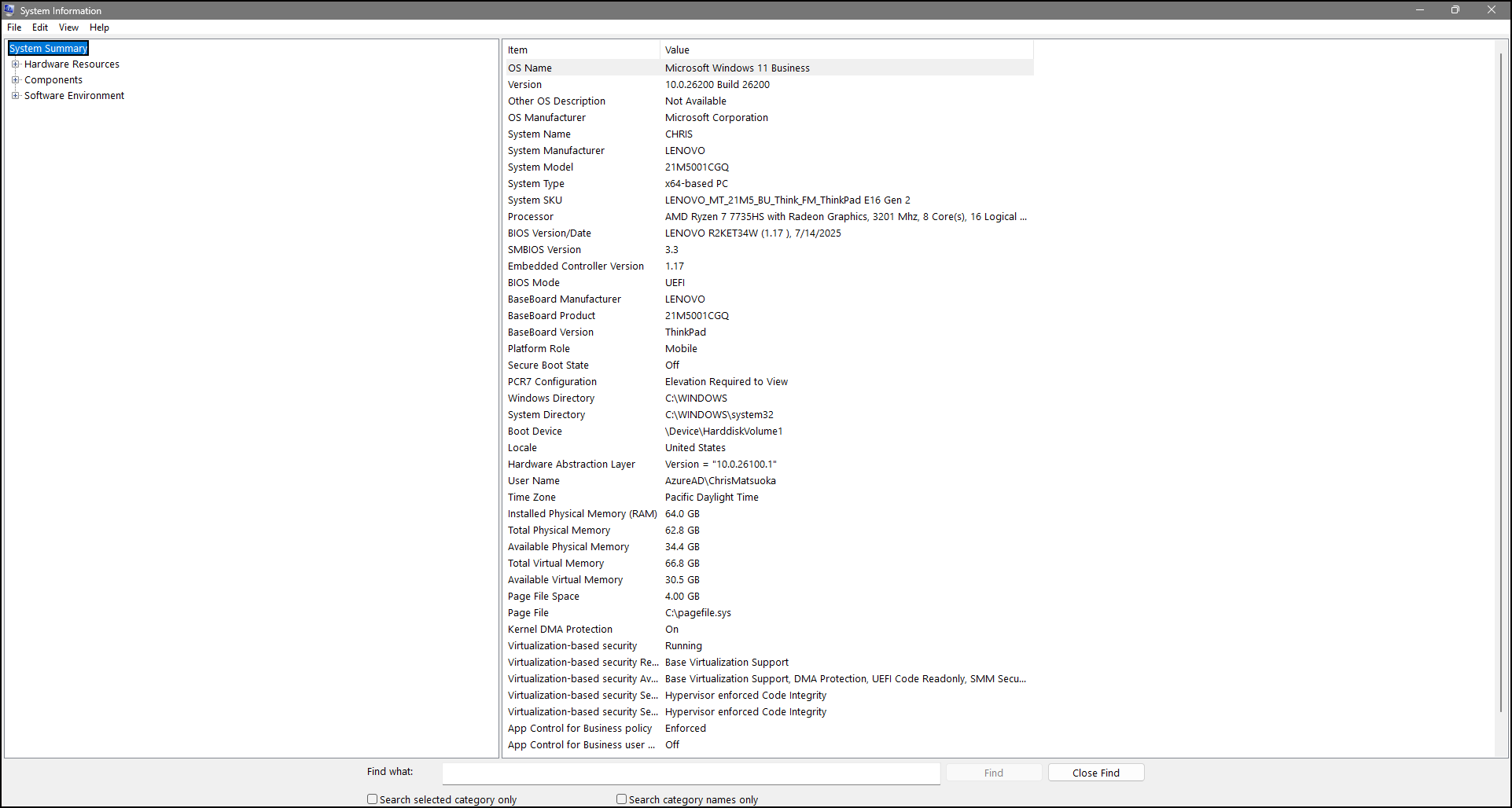Image resolution: width=1512 pixels, height=808 pixels.
Task: Minimize the System Information window
Action: coord(1420,10)
